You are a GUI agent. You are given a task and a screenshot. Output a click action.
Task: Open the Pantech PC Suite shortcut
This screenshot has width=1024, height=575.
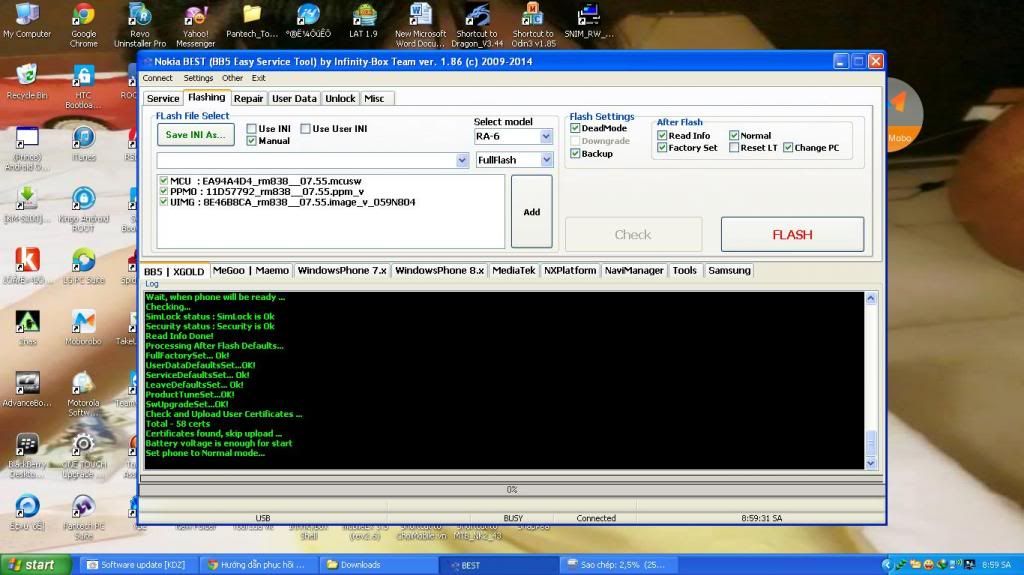83,516
